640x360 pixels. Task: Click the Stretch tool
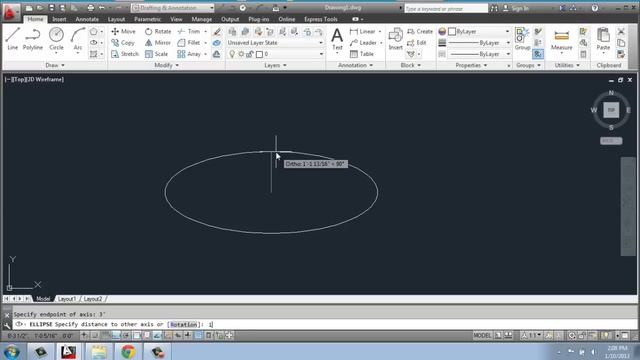point(125,54)
